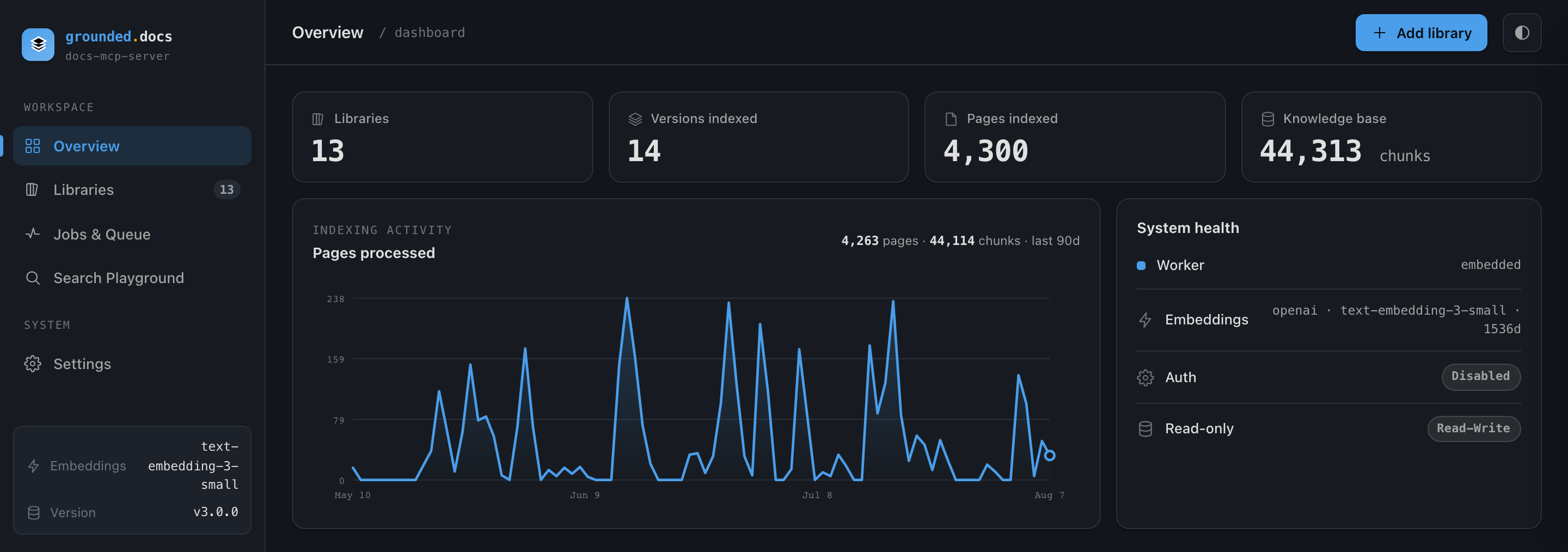The width and height of the screenshot is (1568, 552).
Task: Click the System health heading
Action: click(x=1187, y=228)
